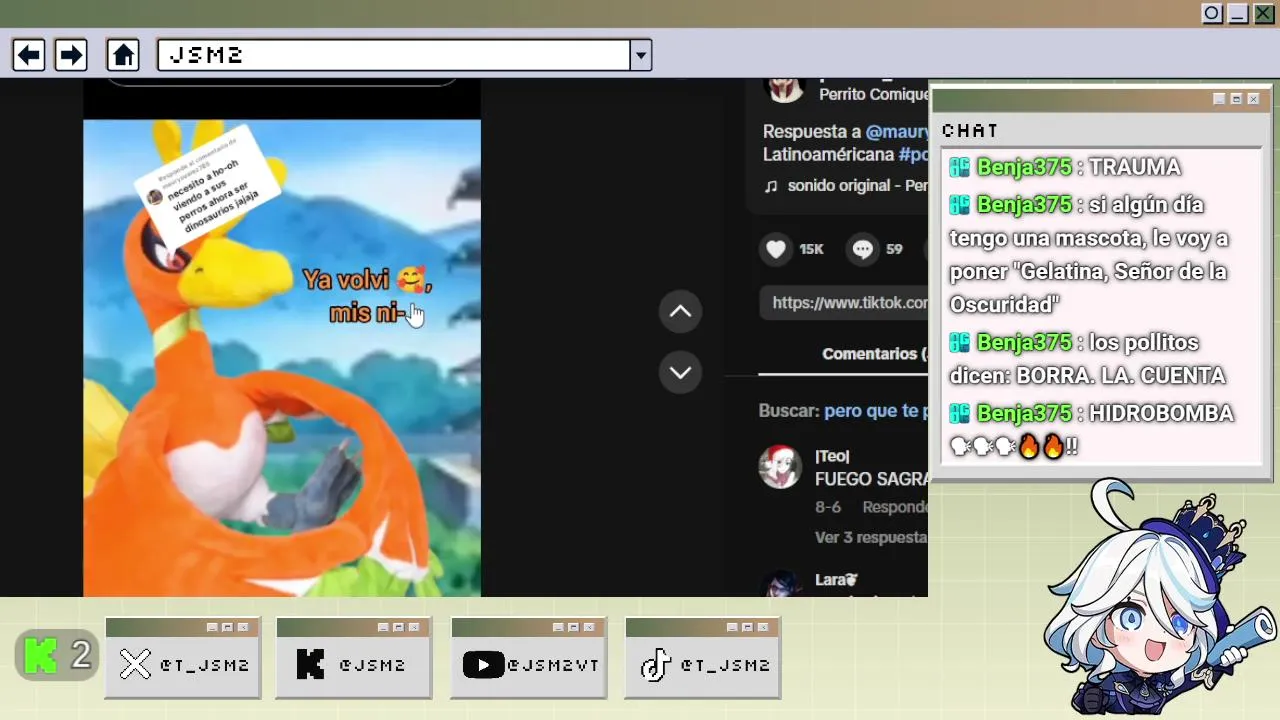
Task: Go to next video with down chevron
Action: pos(680,372)
